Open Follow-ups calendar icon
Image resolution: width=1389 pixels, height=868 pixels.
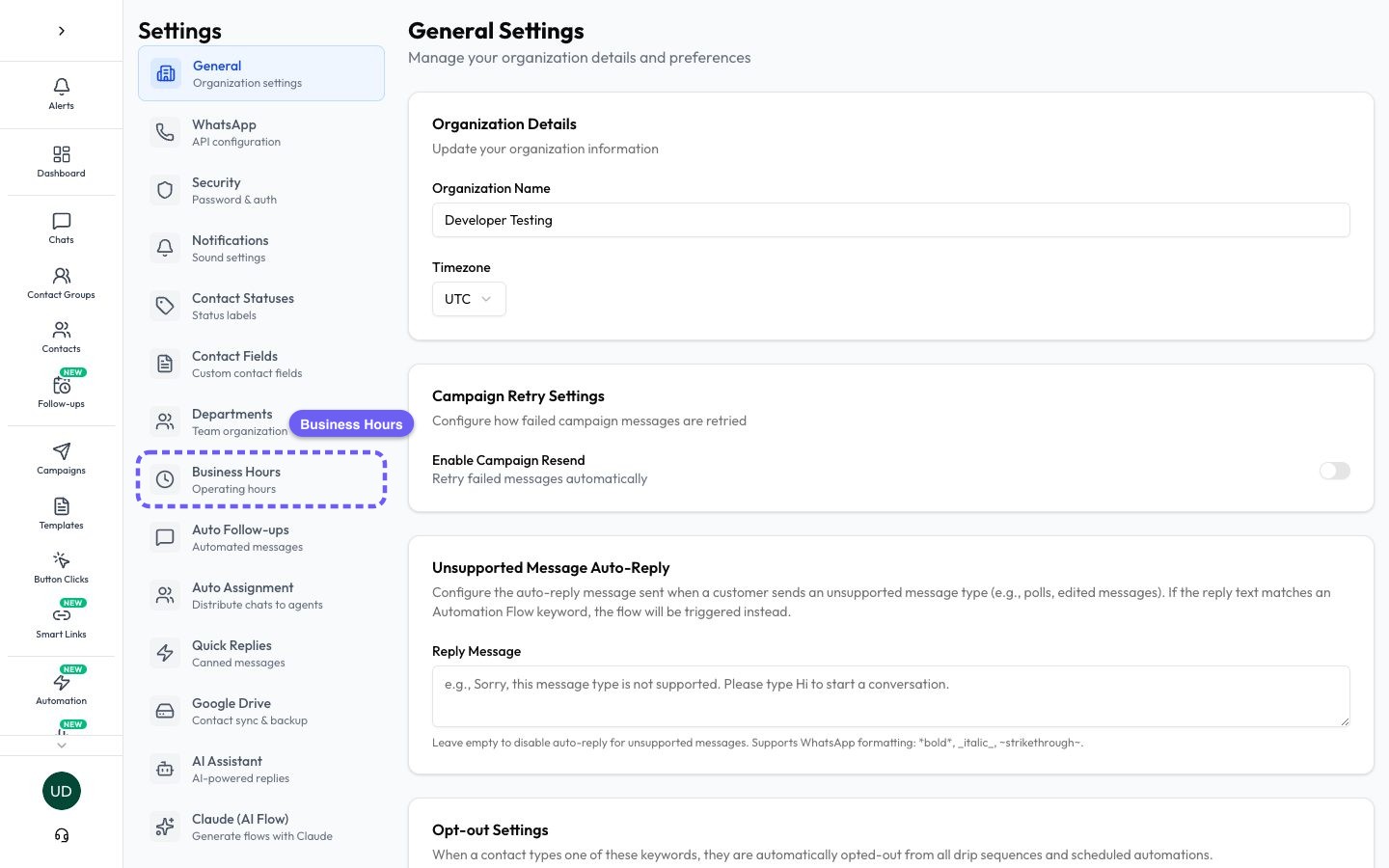tap(61, 386)
